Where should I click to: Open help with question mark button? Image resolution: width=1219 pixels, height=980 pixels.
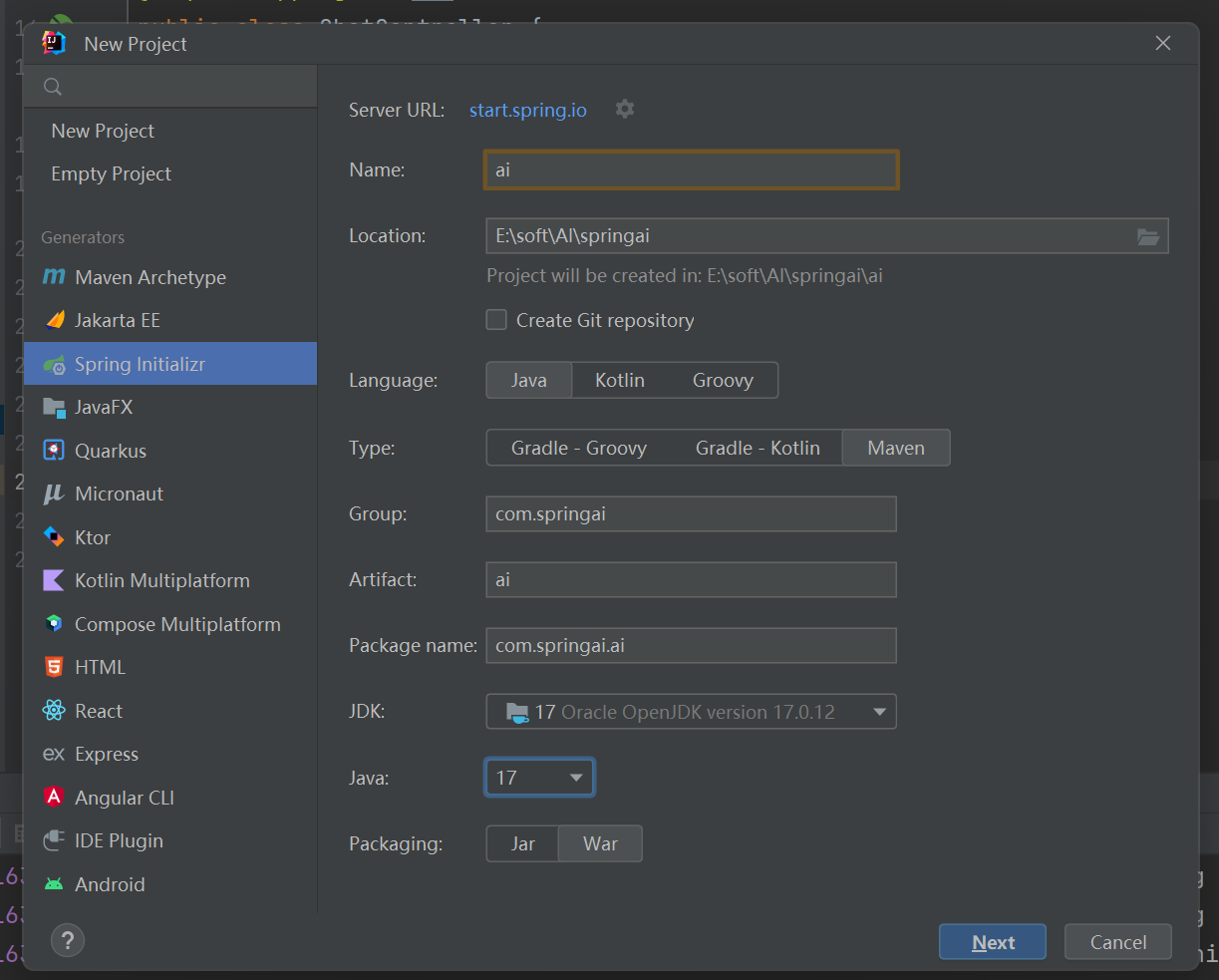tap(68, 940)
